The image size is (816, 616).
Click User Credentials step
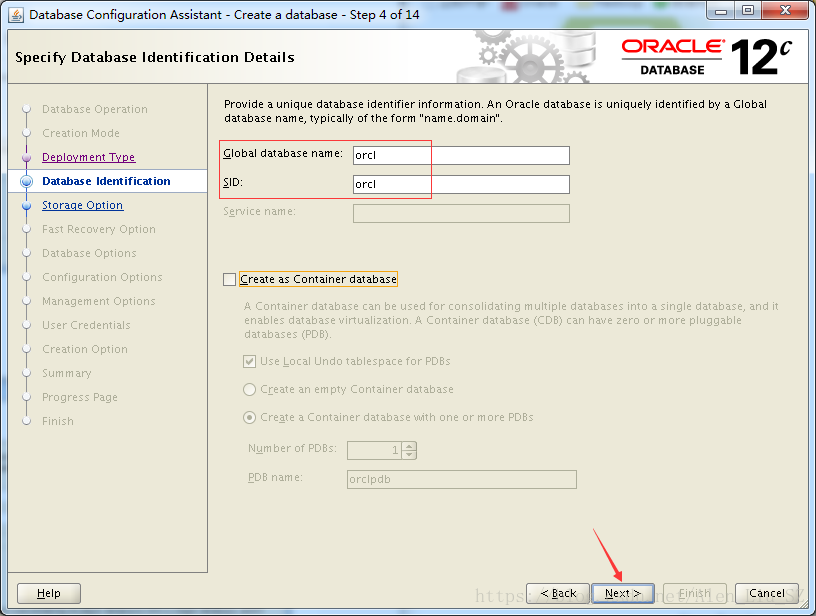click(86, 325)
